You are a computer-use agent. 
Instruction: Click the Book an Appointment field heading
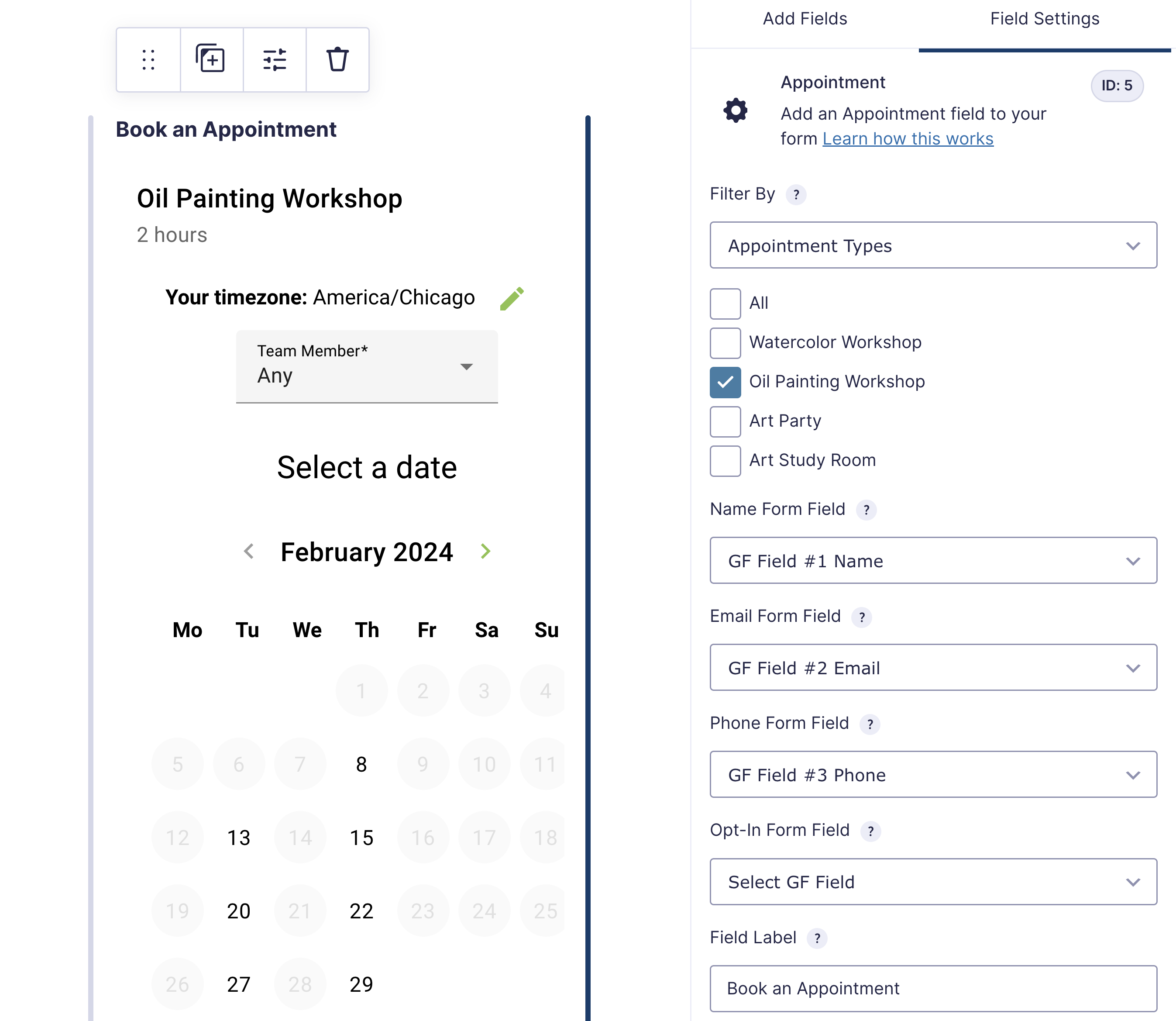(226, 129)
